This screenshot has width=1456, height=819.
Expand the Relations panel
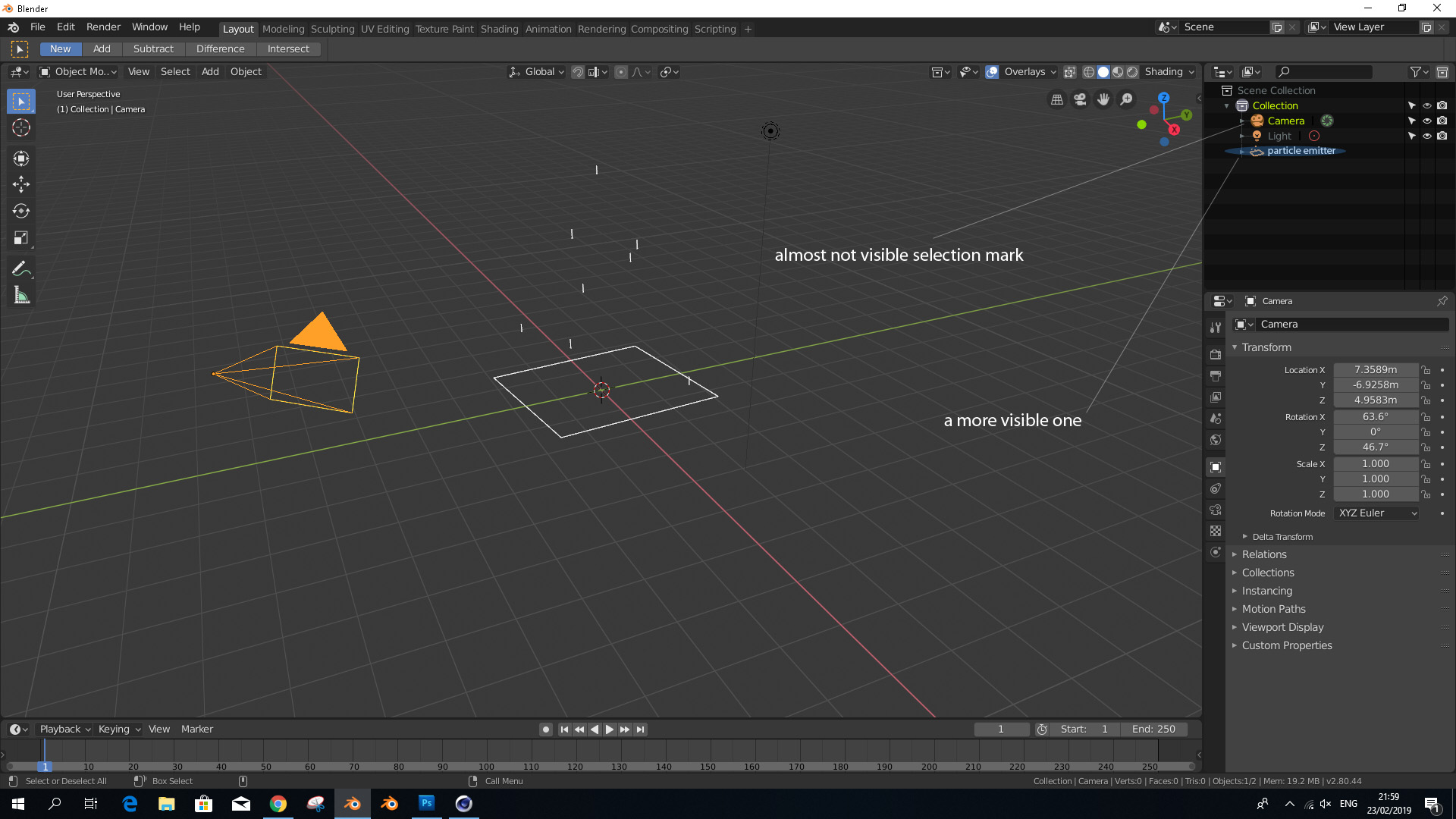pyautogui.click(x=1264, y=554)
